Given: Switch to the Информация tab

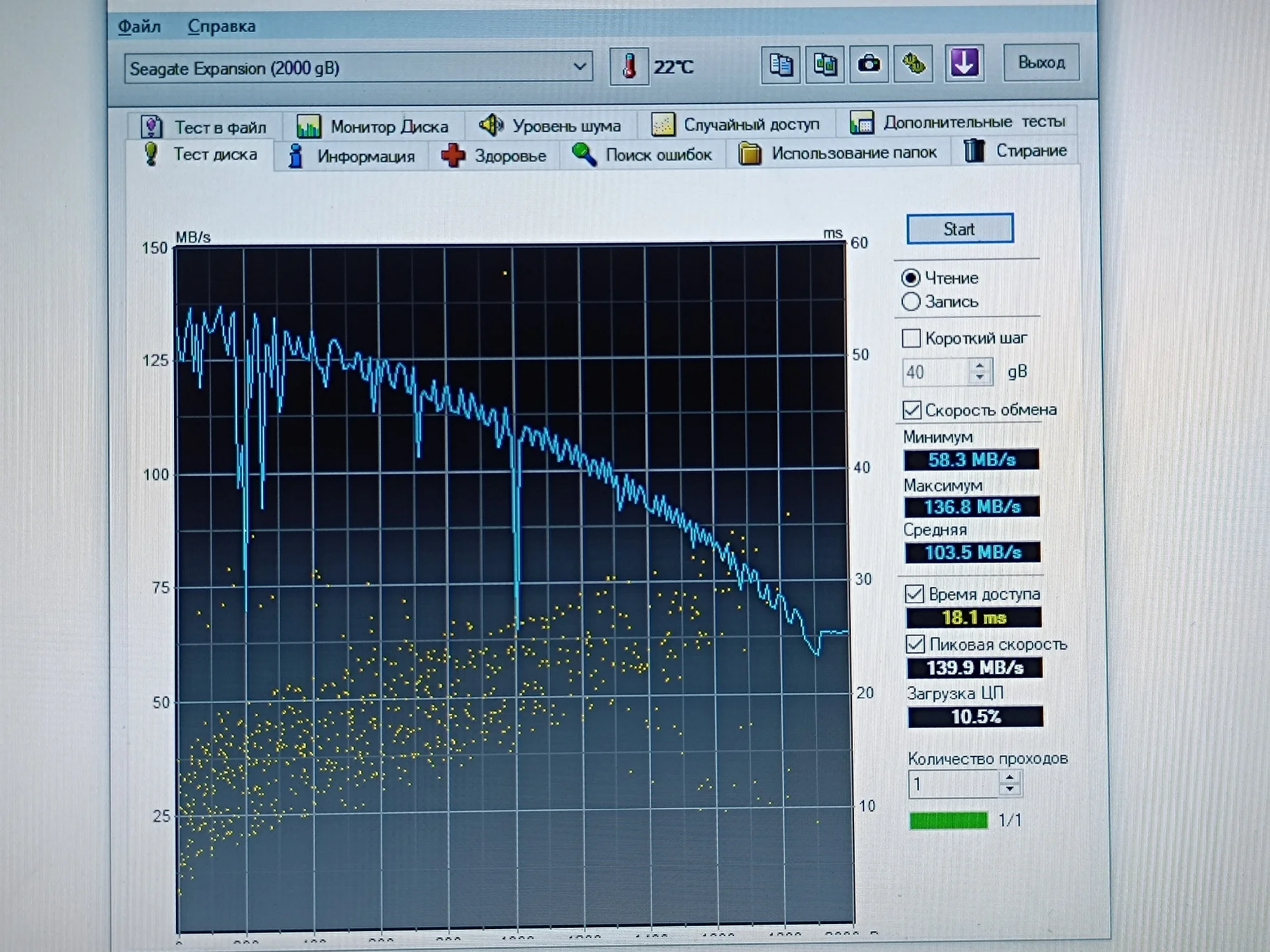Looking at the screenshot, I should click(x=351, y=156).
